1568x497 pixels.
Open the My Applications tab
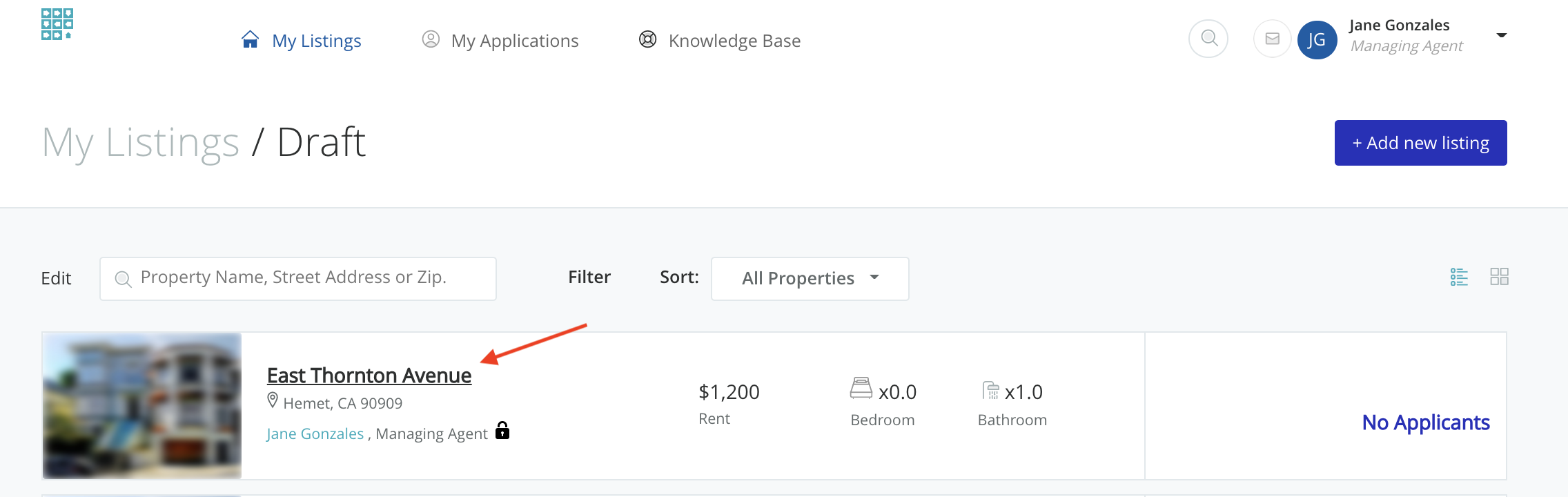tap(514, 41)
